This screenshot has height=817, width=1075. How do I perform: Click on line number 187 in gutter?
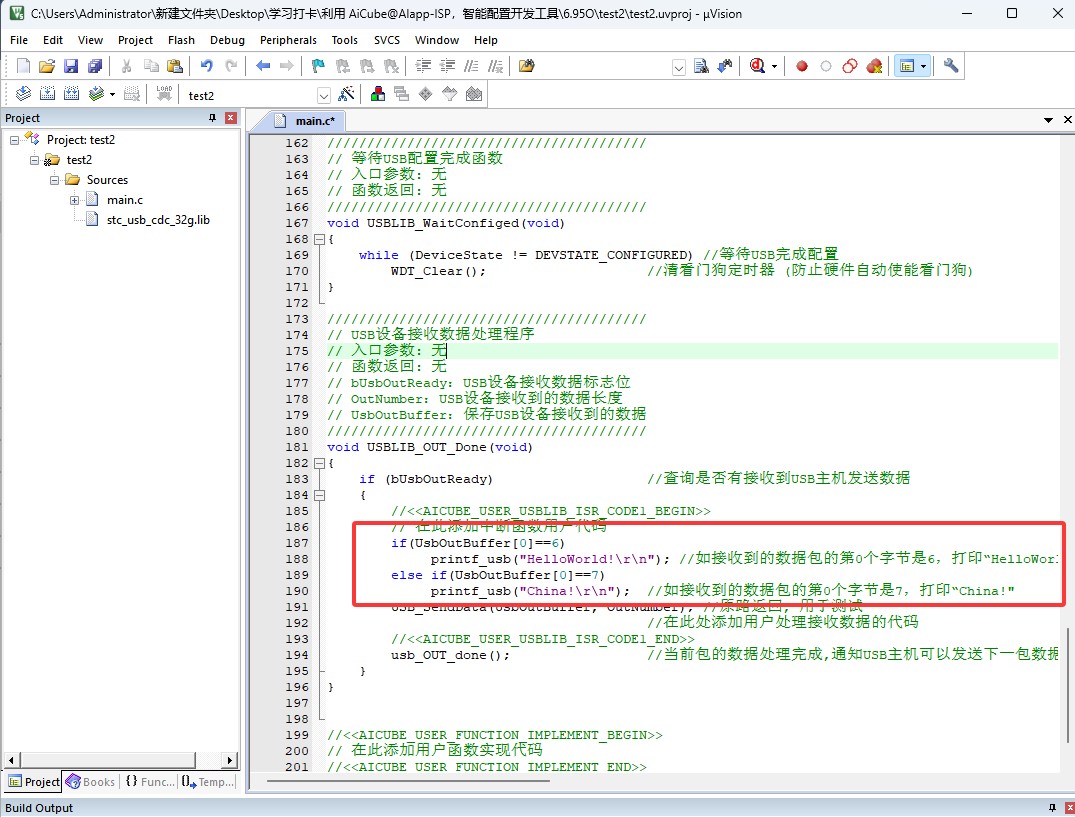pyautogui.click(x=297, y=543)
